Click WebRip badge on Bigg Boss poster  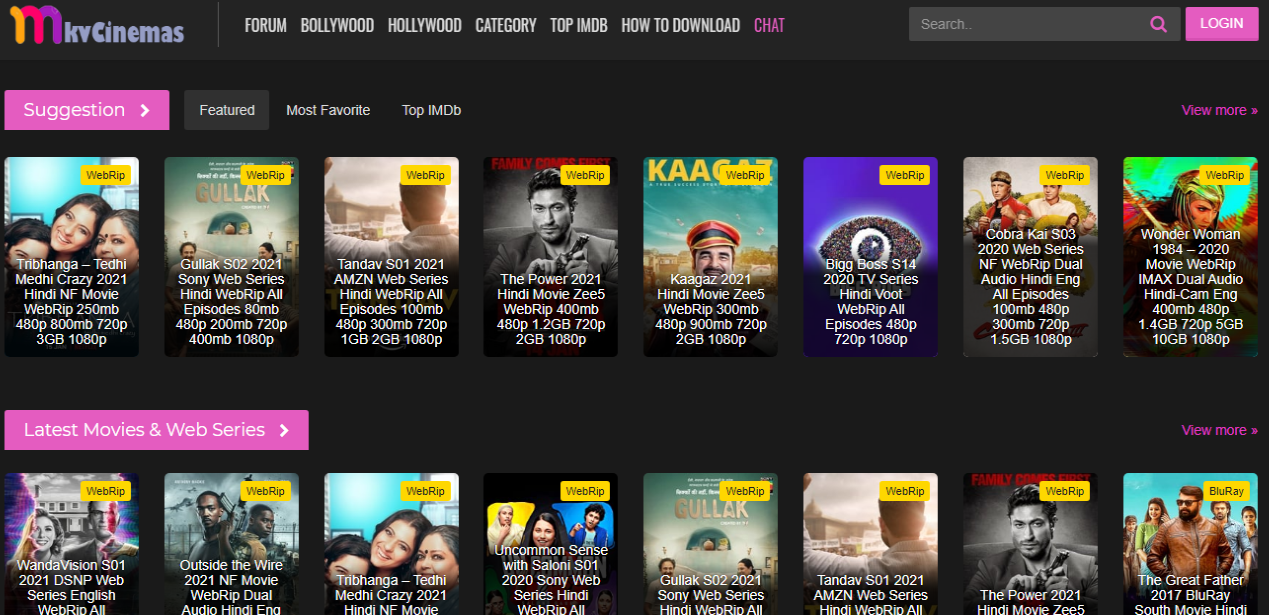(x=905, y=175)
